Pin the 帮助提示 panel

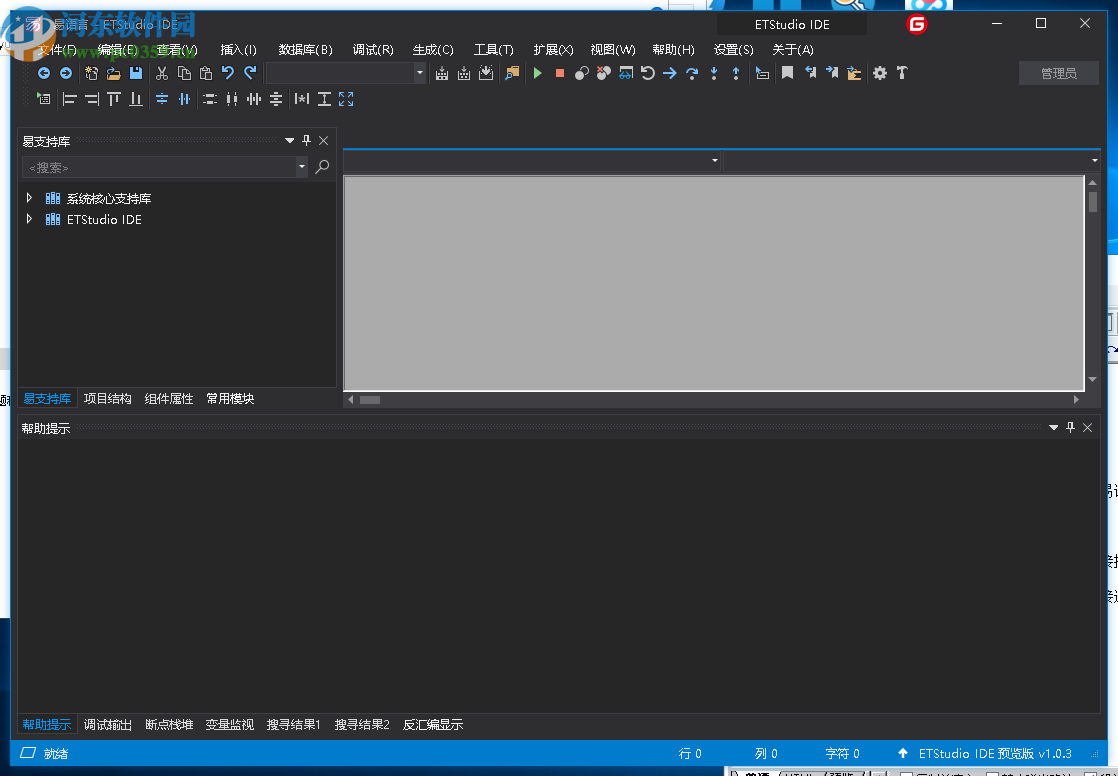[x=1070, y=427]
